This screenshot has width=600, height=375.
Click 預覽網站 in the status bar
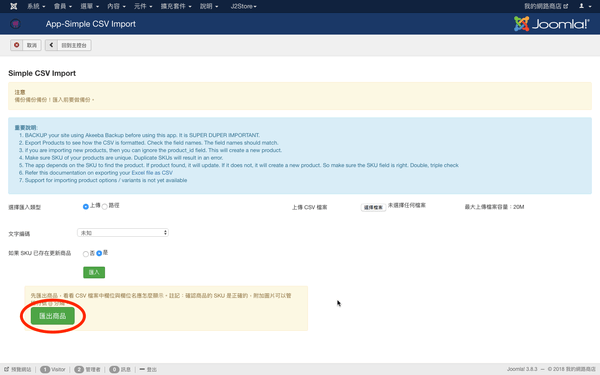[x=18, y=369]
